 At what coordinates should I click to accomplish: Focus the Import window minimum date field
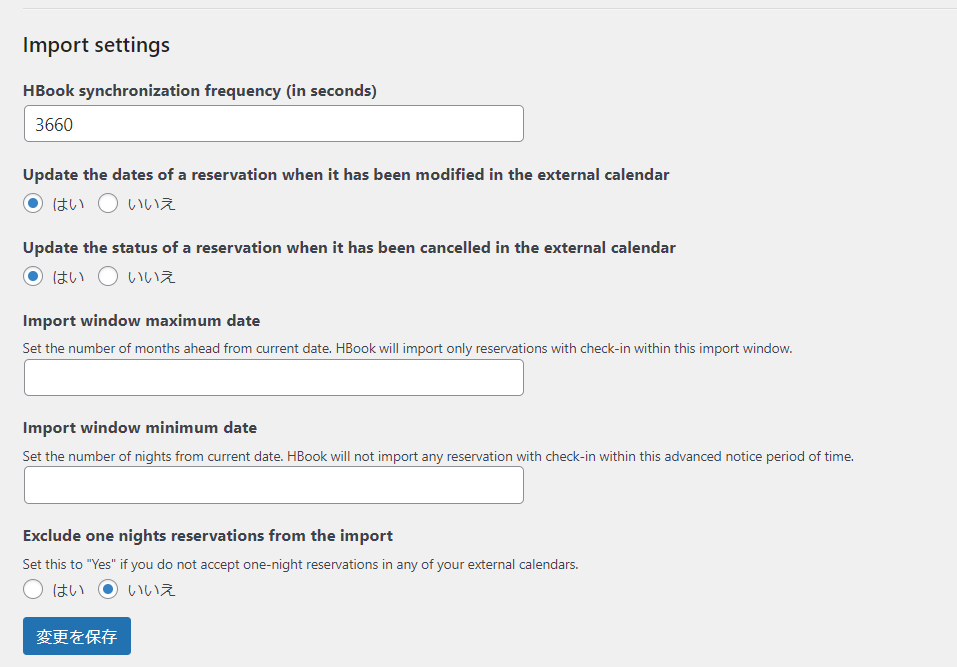click(273, 485)
